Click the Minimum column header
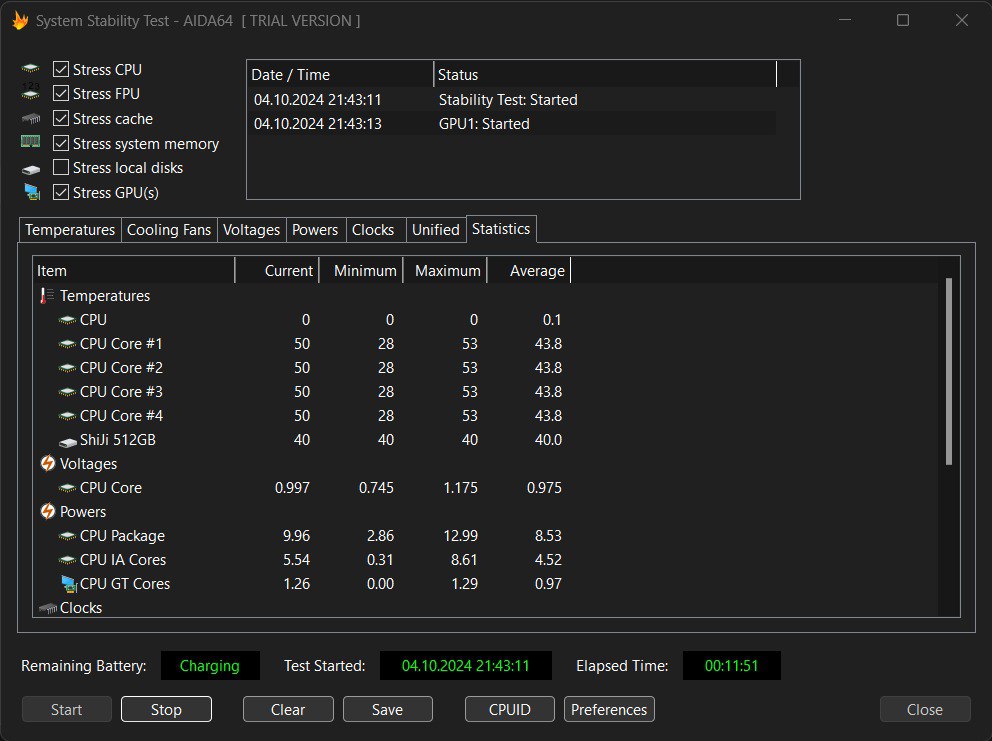 [361, 271]
